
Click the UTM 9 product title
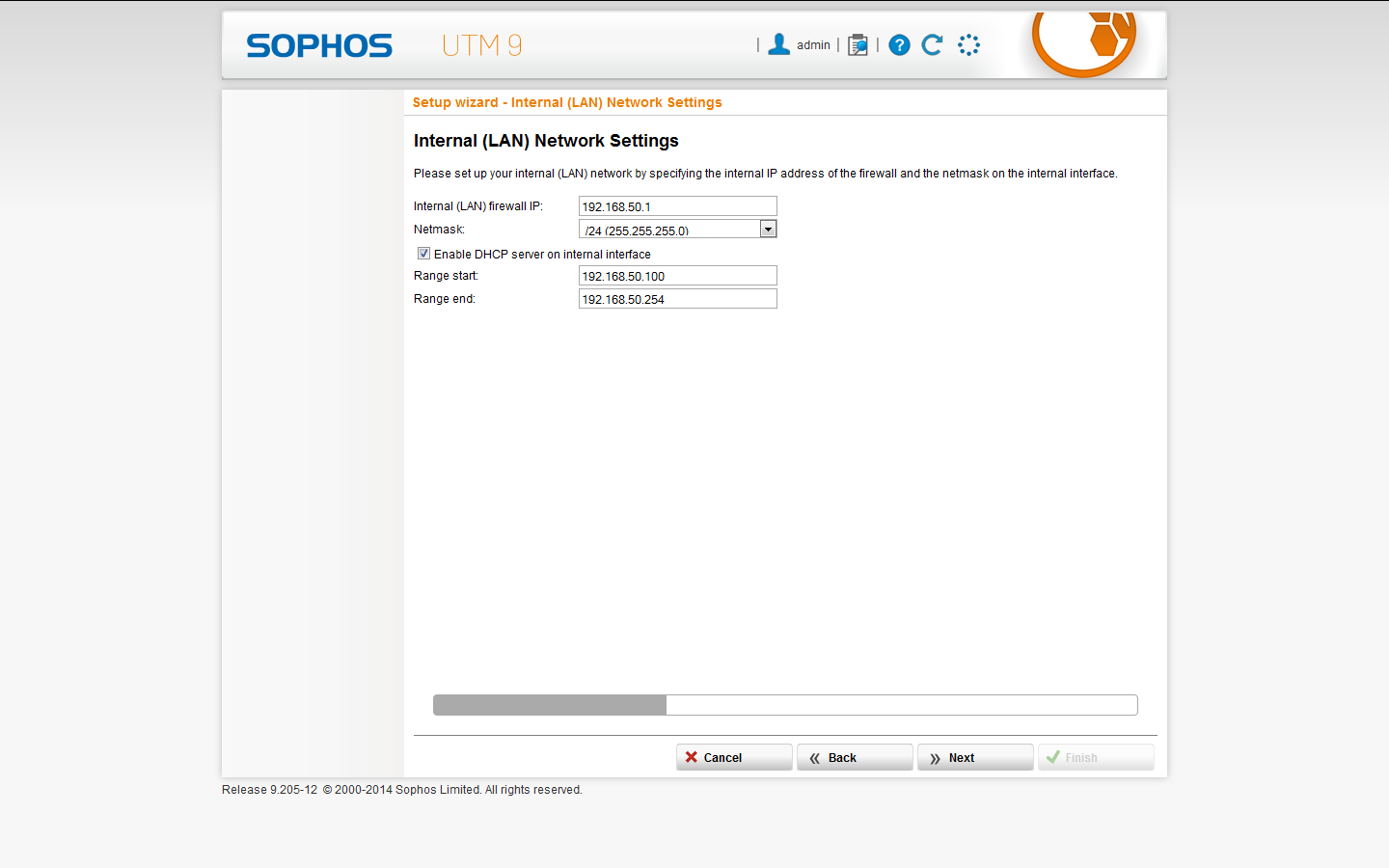(x=481, y=45)
